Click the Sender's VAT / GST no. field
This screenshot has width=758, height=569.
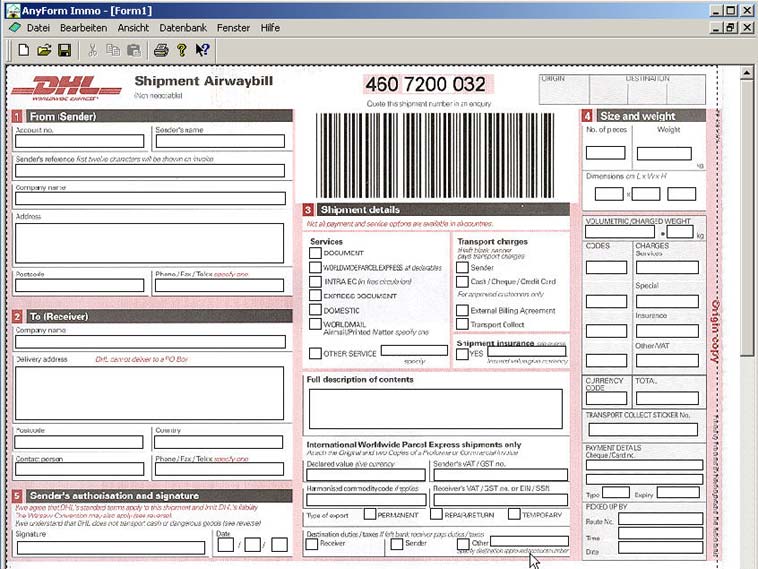pyautogui.click(x=500, y=475)
